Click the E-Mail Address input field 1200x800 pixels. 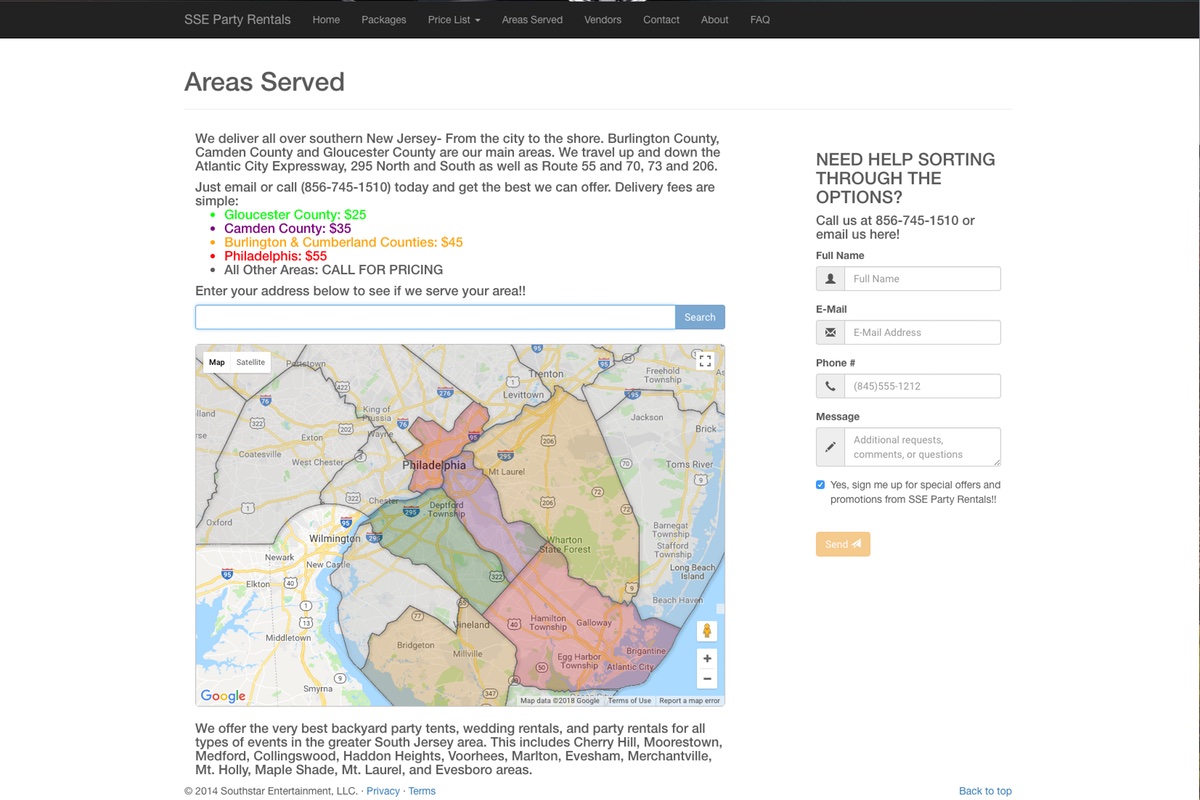(x=922, y=332)
